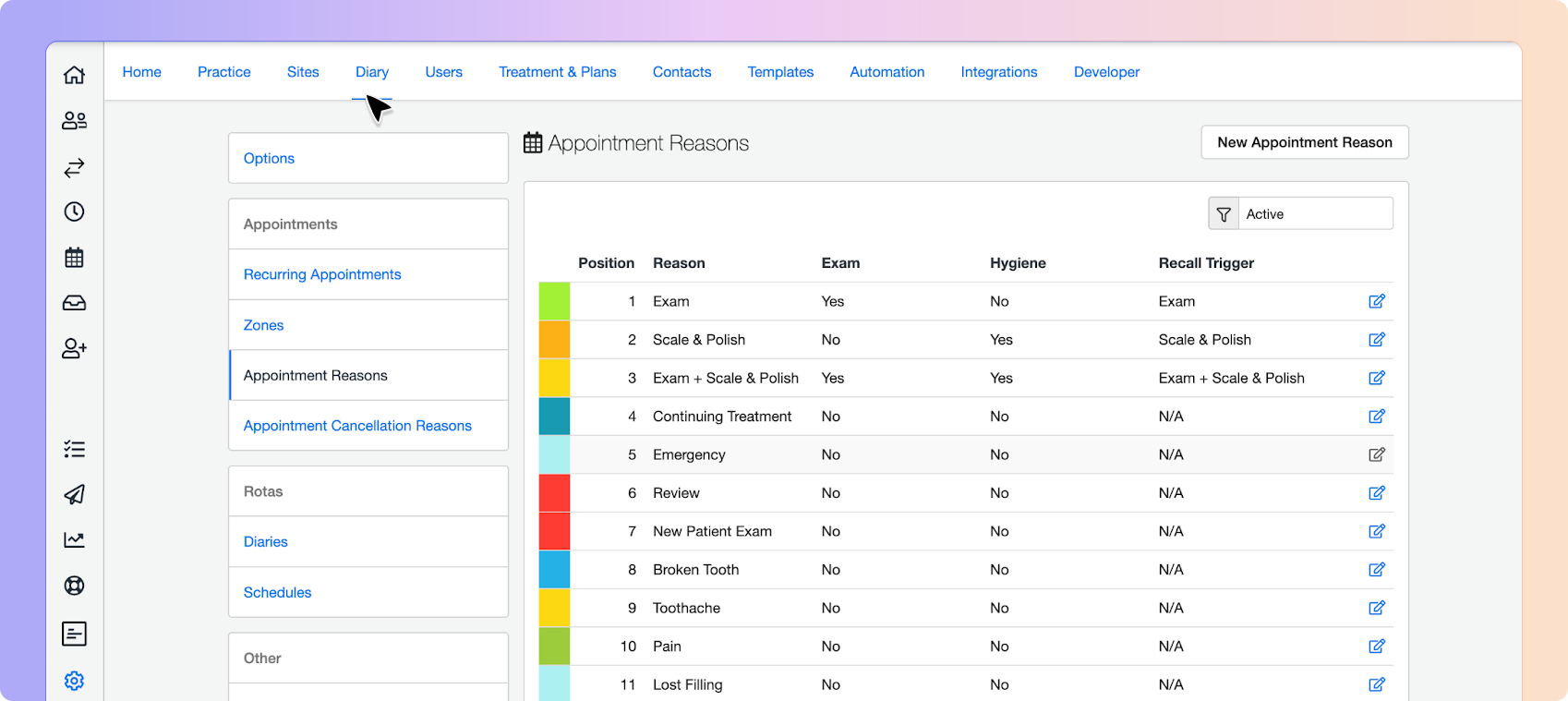Open the Active status filter dropdown

point(1315,214)
